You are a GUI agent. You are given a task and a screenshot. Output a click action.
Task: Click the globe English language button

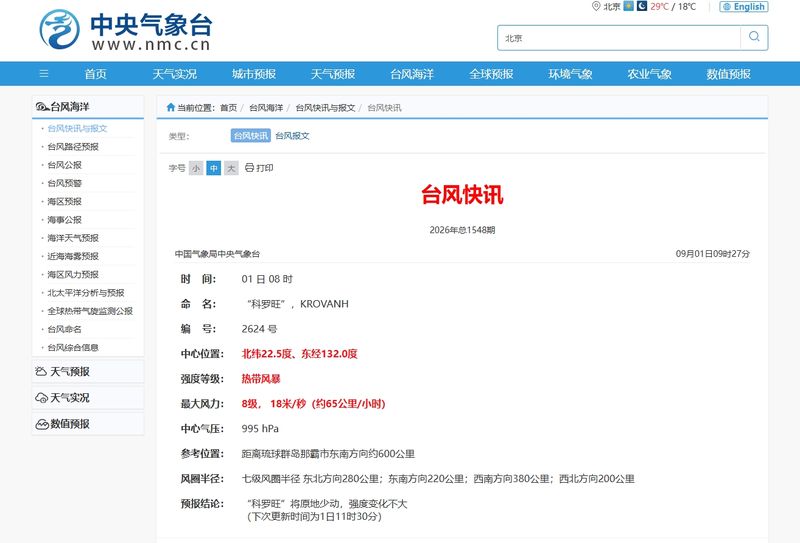(743, 7)
